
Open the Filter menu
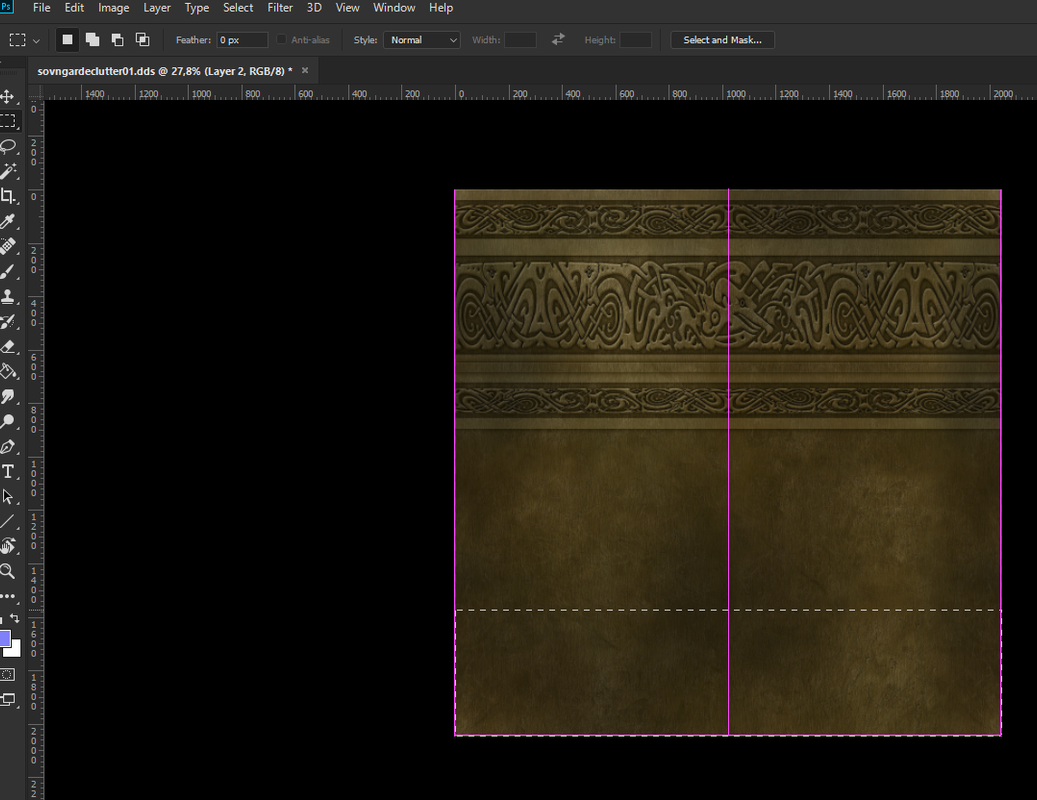280,8
